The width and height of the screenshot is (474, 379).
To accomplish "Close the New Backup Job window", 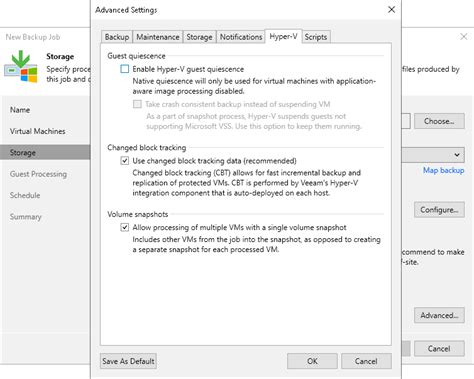I will [464, 37].
